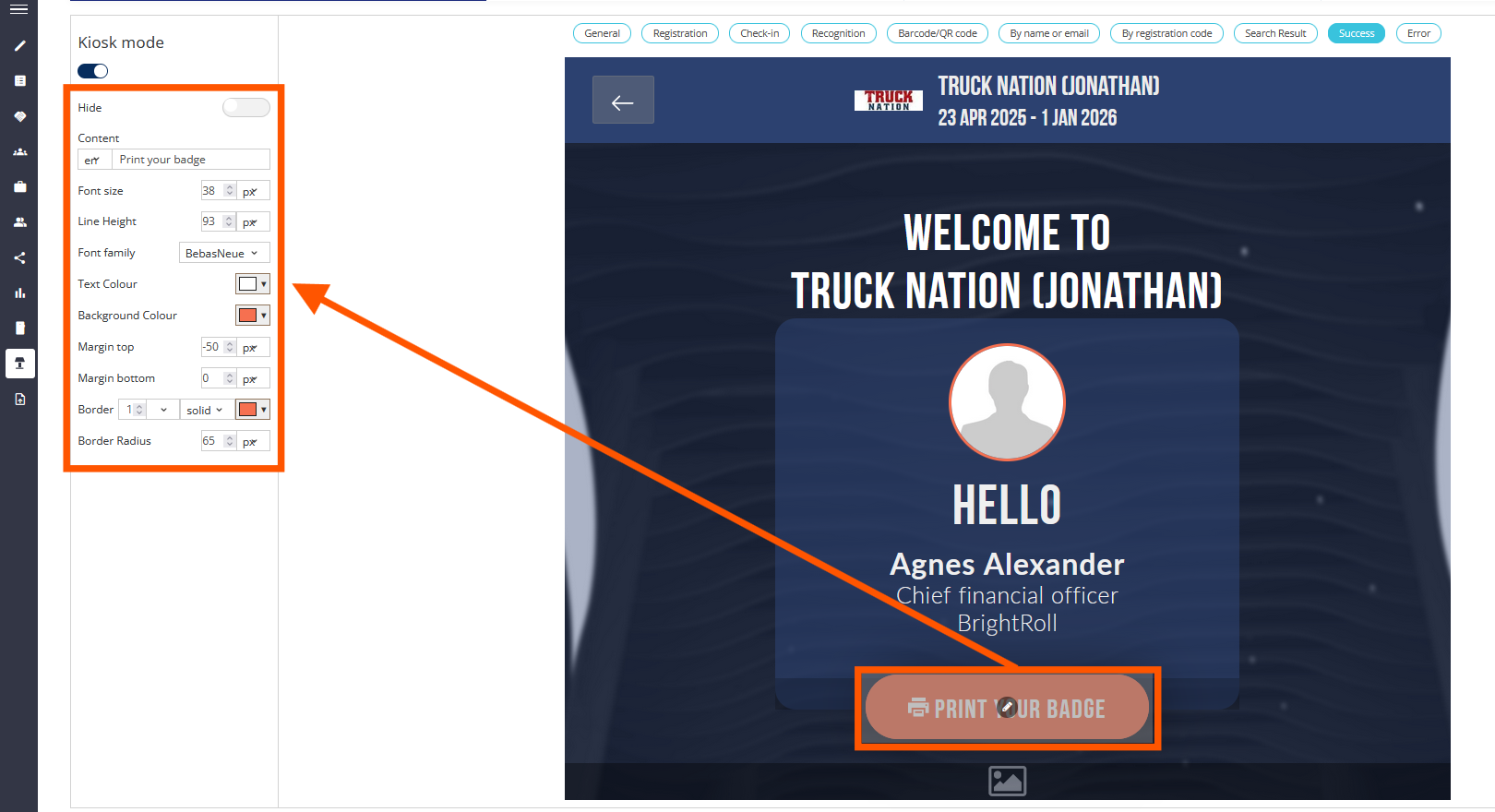Image resolution: width=1495 pixels, height=812 pixels.
Task: Open the border style solid dropdown
Action: pos(205,410)
